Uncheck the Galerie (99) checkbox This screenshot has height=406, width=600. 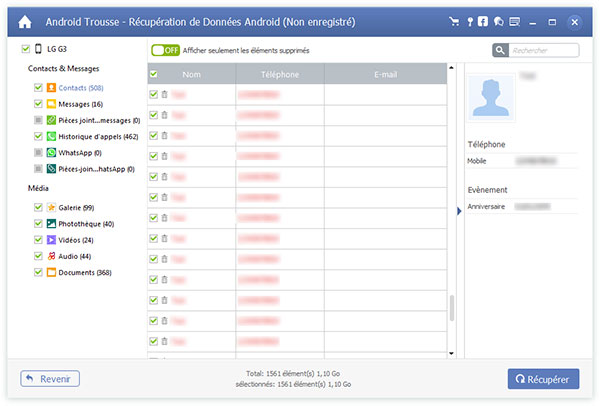(x=38, y=207)
